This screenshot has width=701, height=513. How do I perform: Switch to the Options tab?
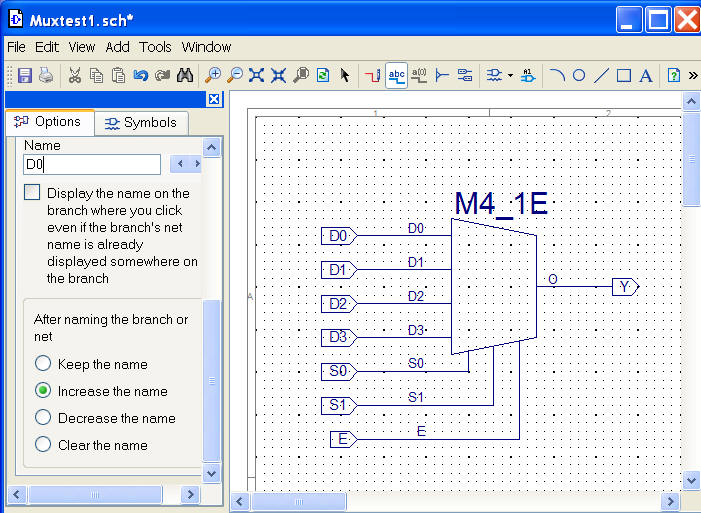tap(49, 122)
